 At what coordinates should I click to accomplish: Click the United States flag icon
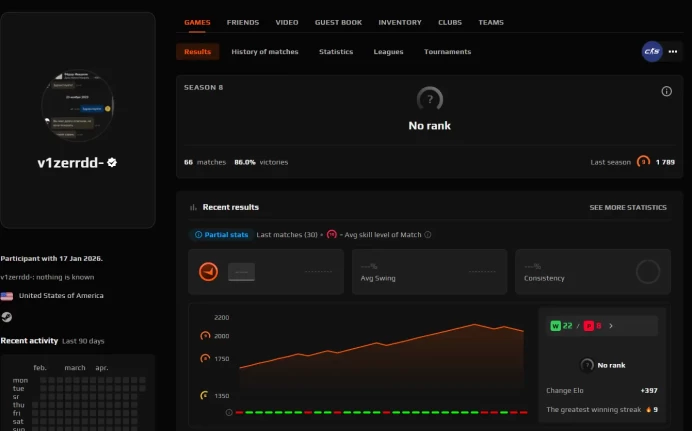(x=7, y=296)
